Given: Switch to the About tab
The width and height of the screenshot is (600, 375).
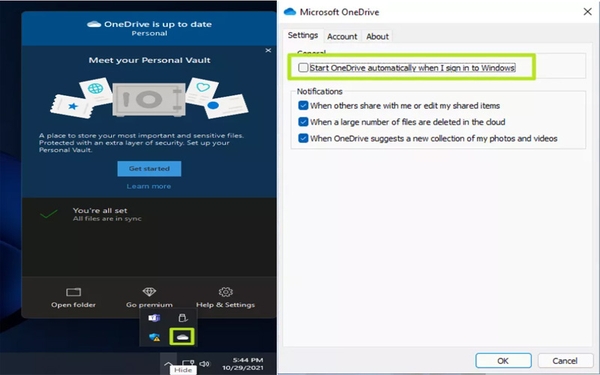Looking at the screenshot, I should (x=377, y=36).
